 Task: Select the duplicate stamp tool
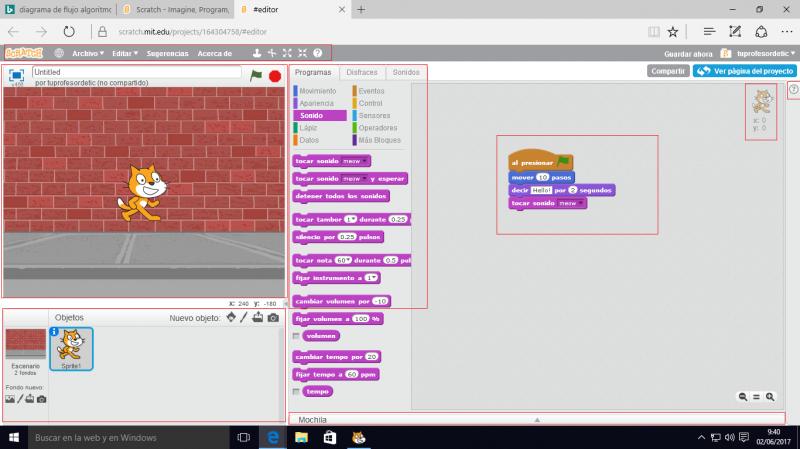pyautogui.click(x=257, y=53)
